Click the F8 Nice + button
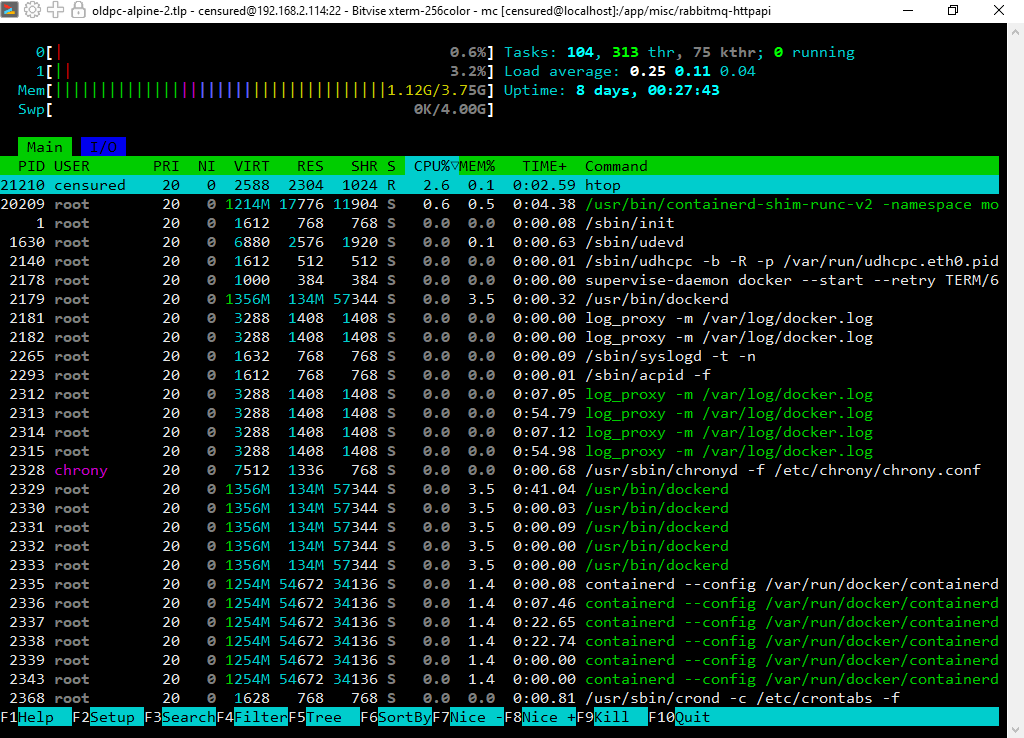Viewport: 1024px width, 738px height. pos(540,717)
